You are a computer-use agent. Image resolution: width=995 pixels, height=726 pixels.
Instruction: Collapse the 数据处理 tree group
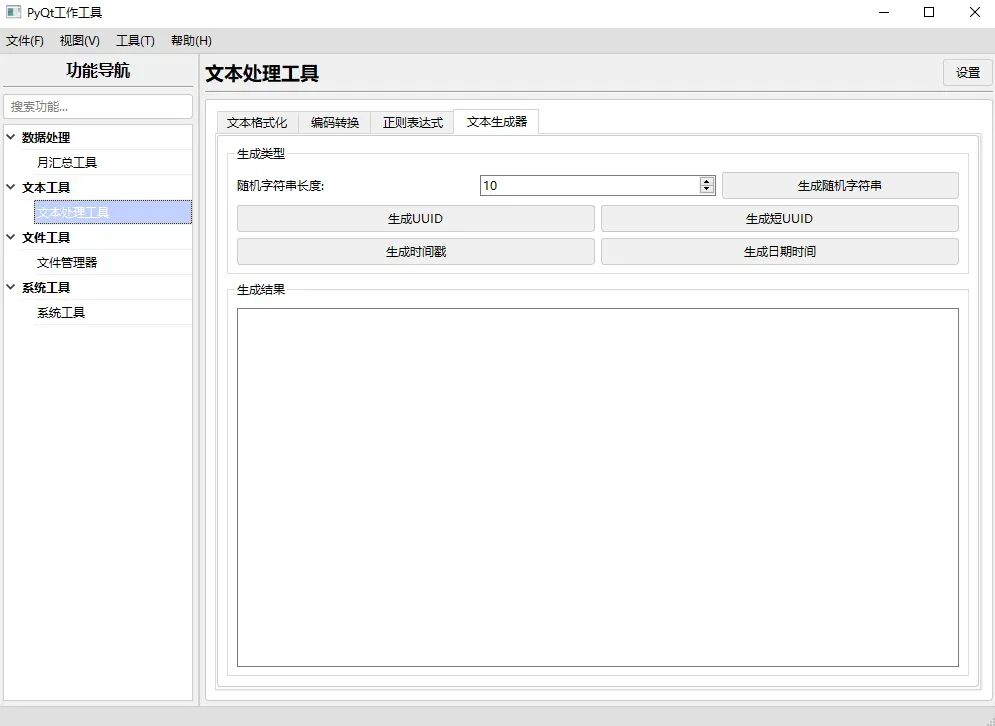click(11, 136)
